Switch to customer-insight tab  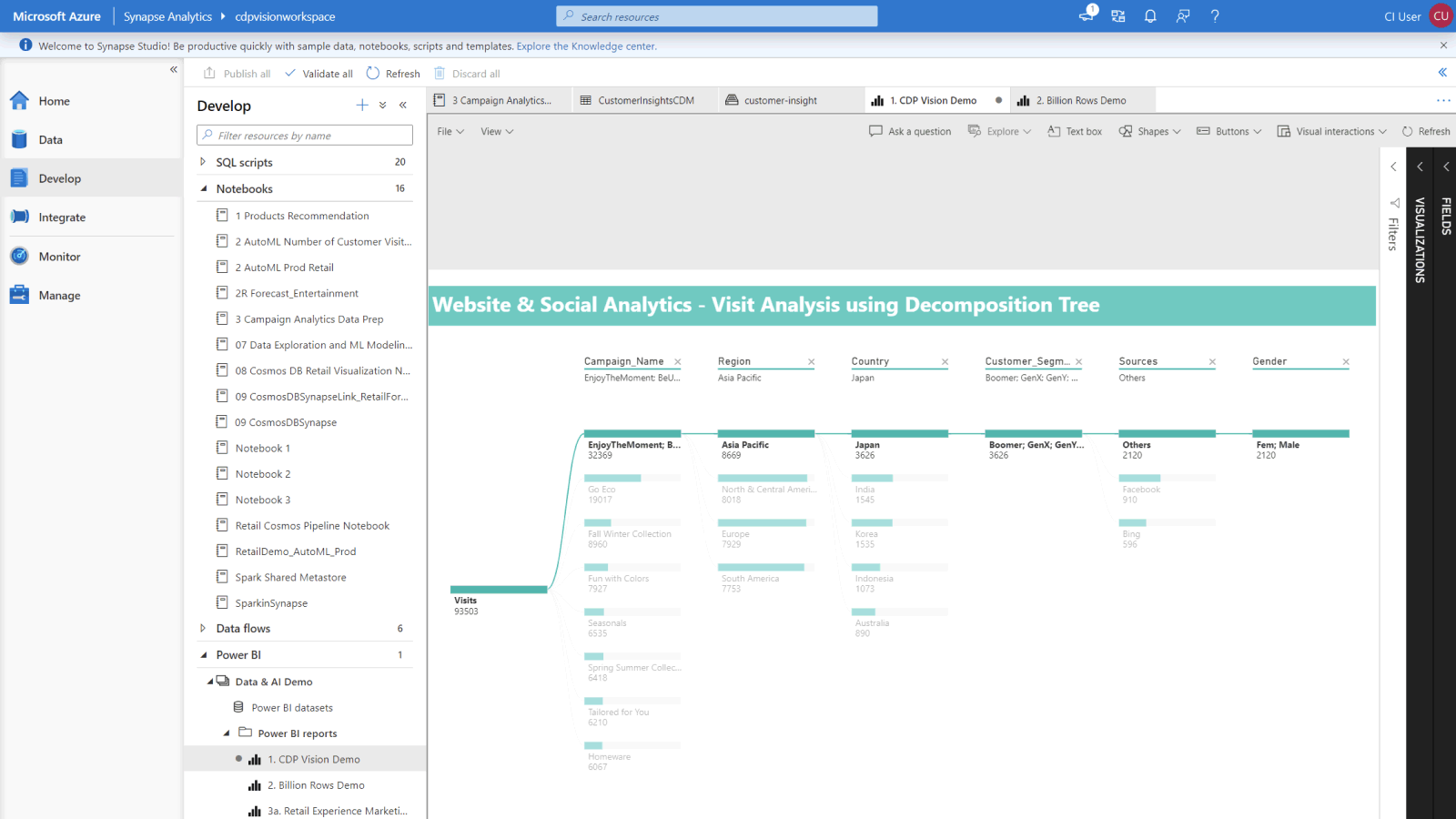[791, 101]
